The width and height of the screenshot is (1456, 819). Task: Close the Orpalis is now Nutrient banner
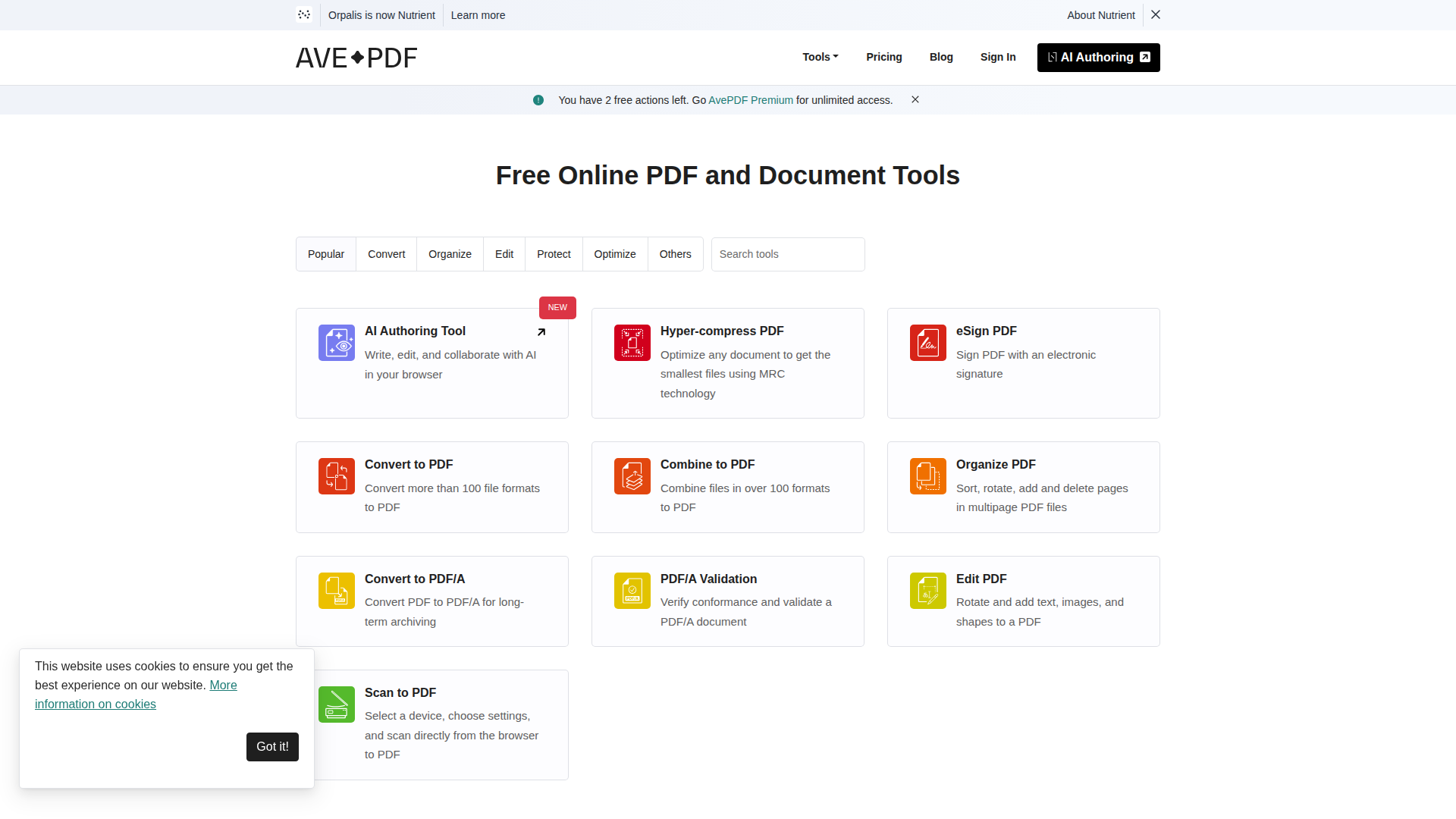click(x=1156, y=14)
